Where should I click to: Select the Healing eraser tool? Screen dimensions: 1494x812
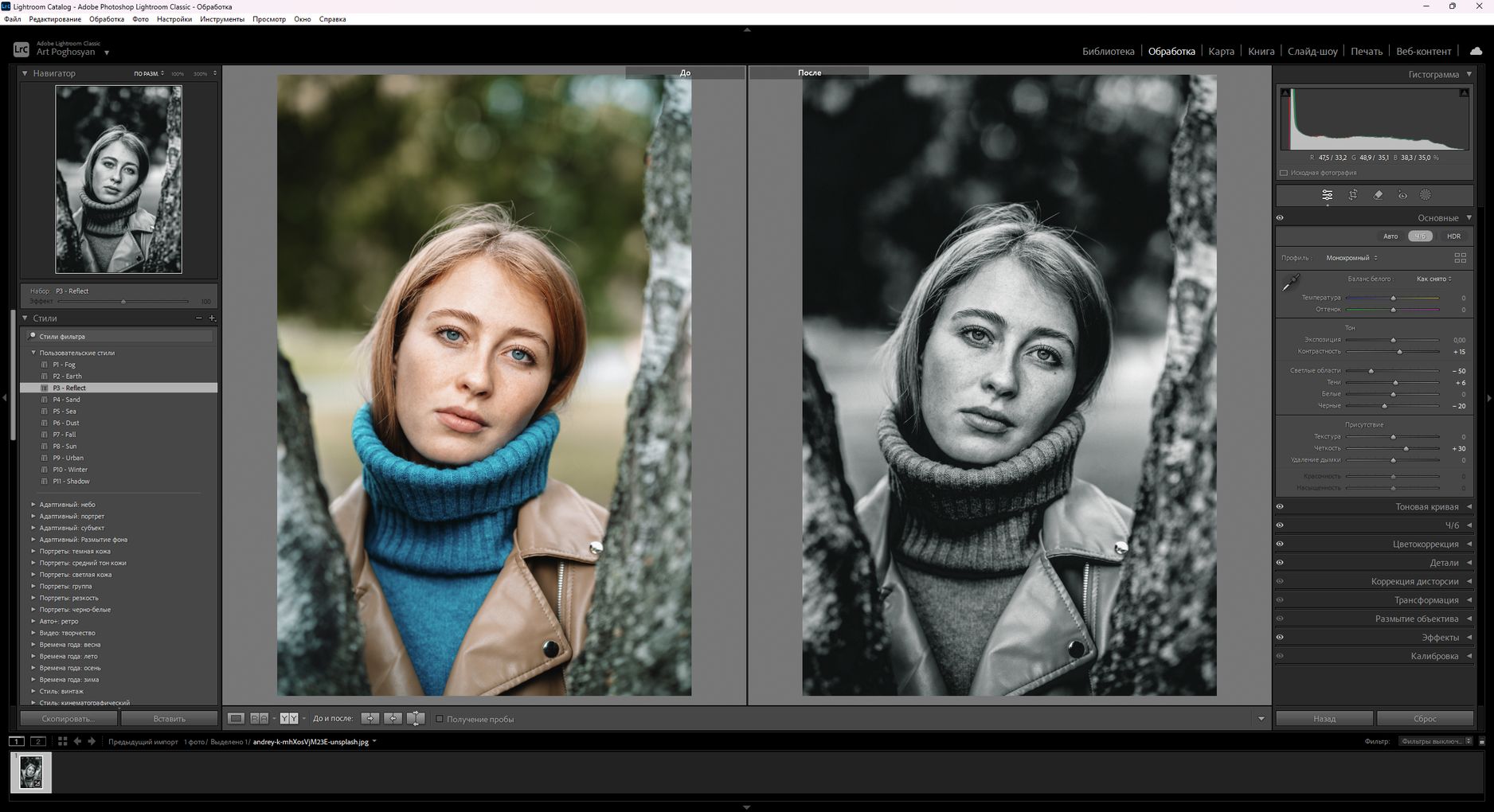click(1378, 195)
